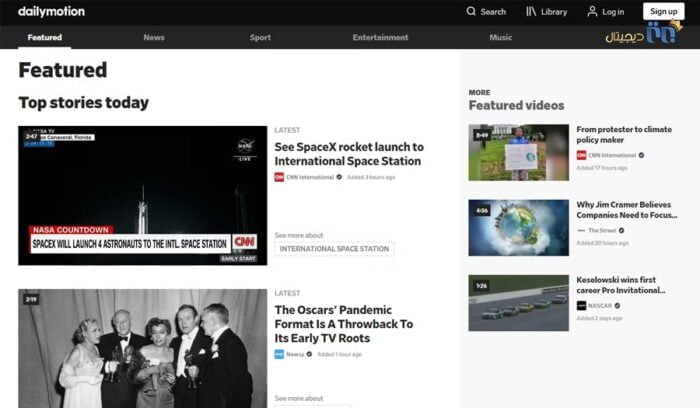Click 'Added 1 hour ago' text
Image resolution: width=700 pixels, height=408 pixels.
339,354
